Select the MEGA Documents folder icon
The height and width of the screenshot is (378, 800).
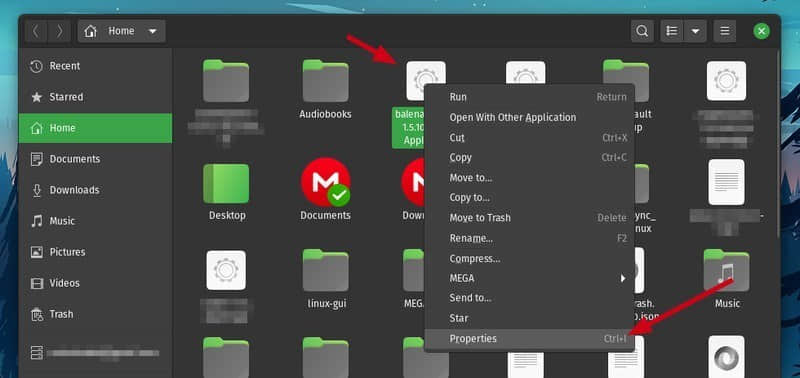(325, 182)
